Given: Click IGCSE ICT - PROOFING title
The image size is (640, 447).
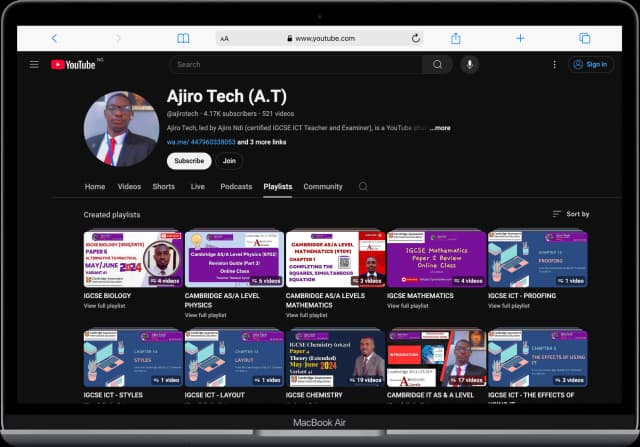Looking at the screenshot, I should (522, 296).
